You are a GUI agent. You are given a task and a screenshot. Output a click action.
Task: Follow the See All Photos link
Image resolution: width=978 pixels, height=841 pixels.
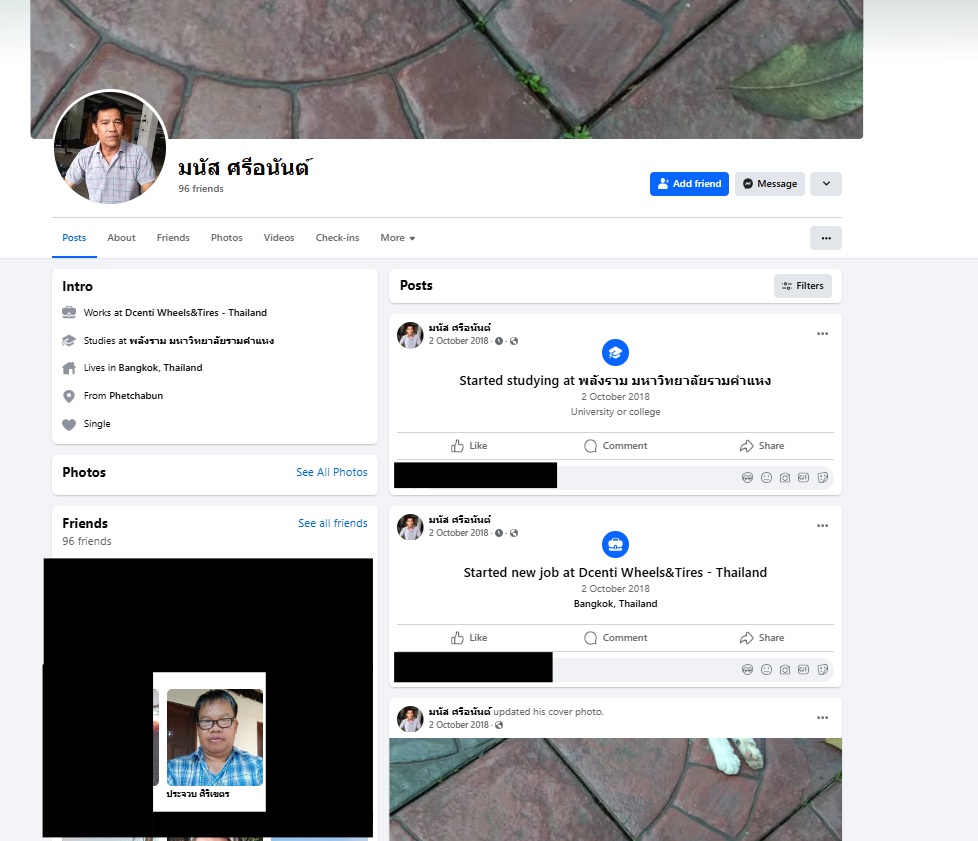[x=331, y=472]
